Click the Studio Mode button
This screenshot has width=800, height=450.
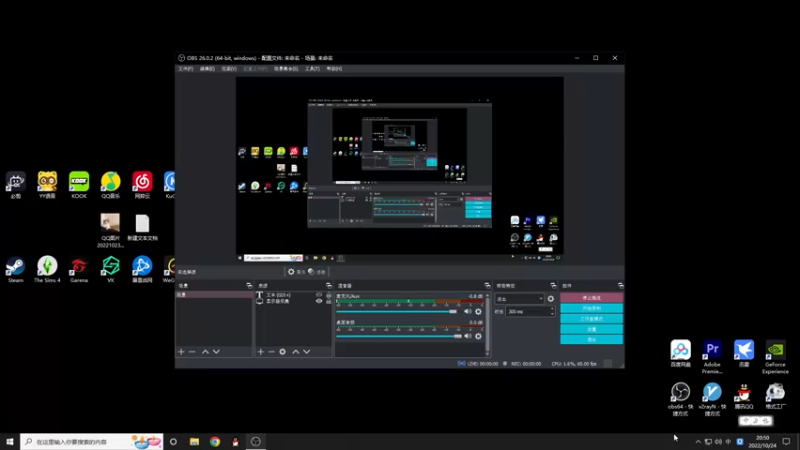[x=591, y=318]
